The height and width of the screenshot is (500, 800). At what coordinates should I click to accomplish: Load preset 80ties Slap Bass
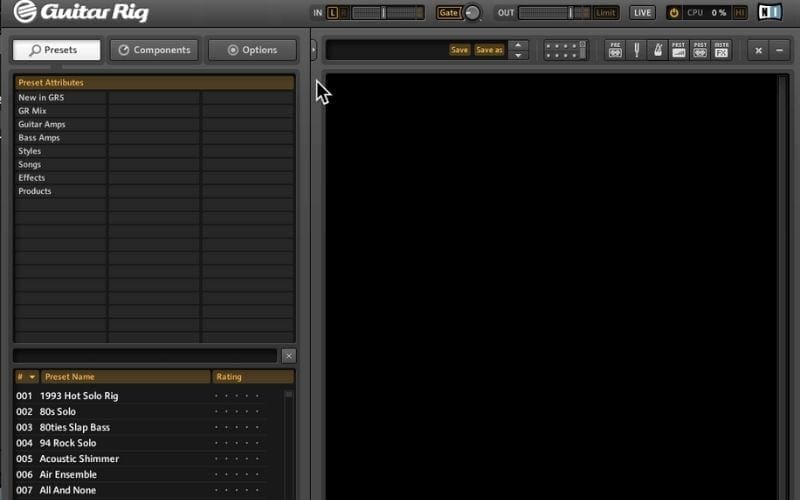pyautogui.click(x=74, y=427)
